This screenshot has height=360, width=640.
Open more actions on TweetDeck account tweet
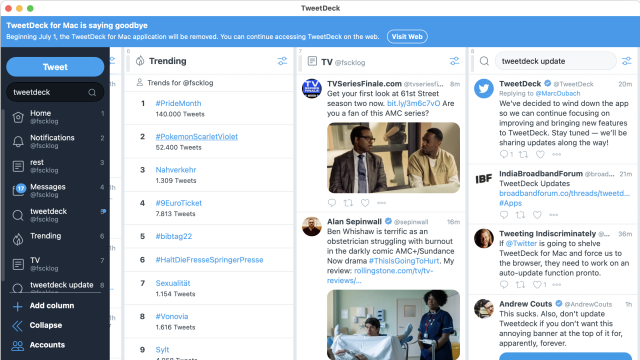click(556, 154)
